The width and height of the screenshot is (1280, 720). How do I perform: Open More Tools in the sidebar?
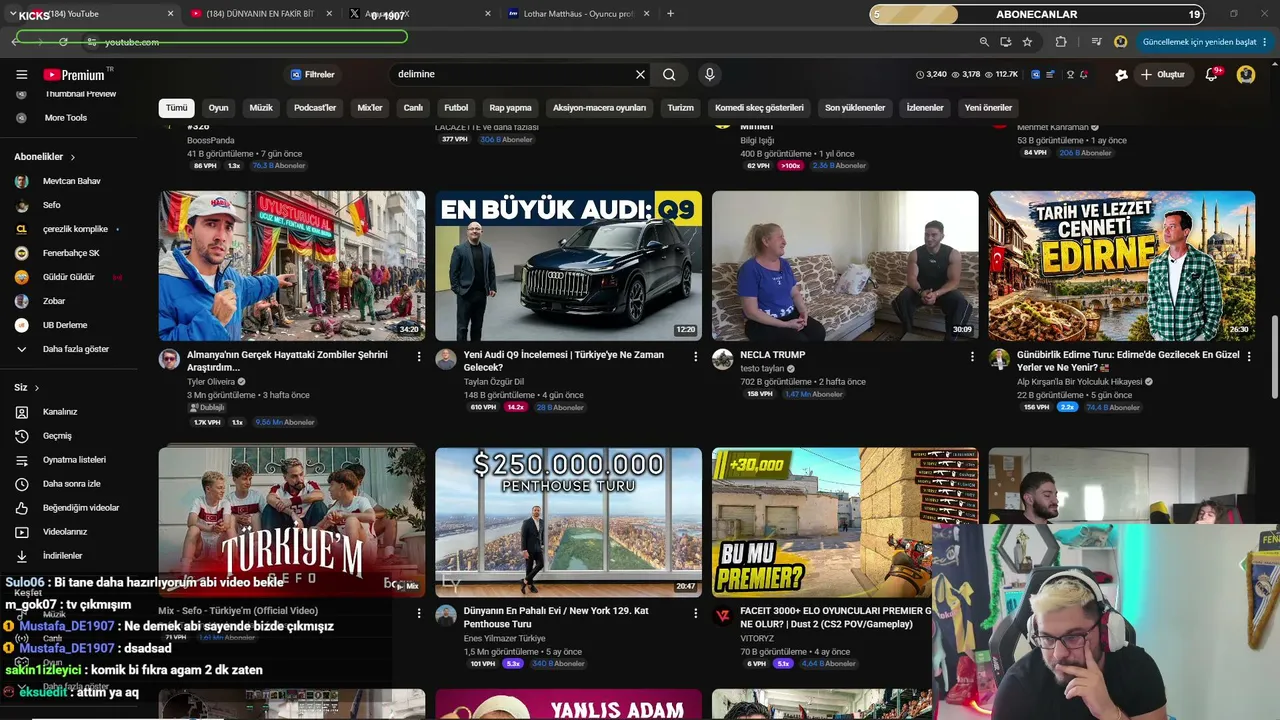click(65, 118)
